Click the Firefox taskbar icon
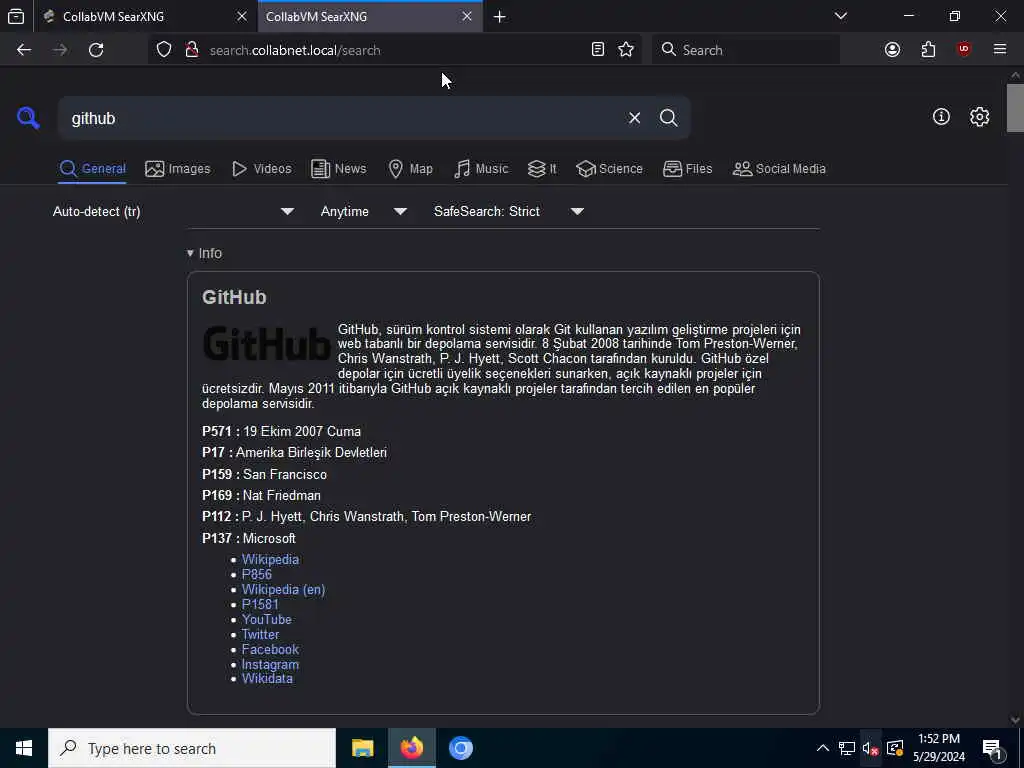1024x768 pixels. click(411, 748)
